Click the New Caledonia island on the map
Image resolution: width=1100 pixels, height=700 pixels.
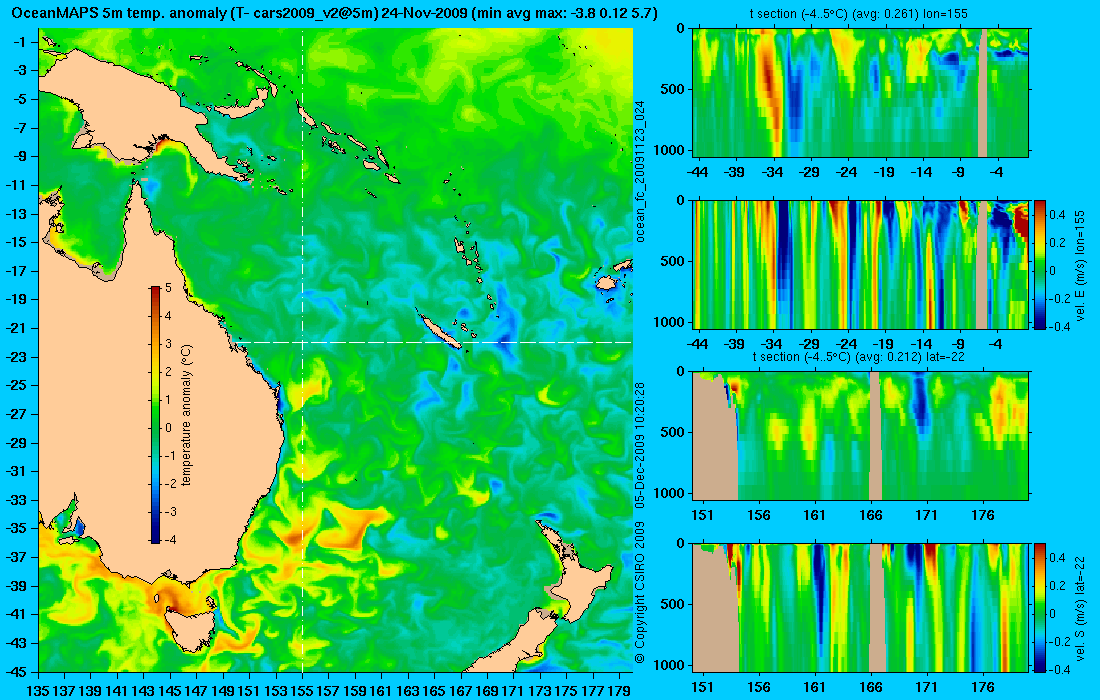click(x=439, y=331)
